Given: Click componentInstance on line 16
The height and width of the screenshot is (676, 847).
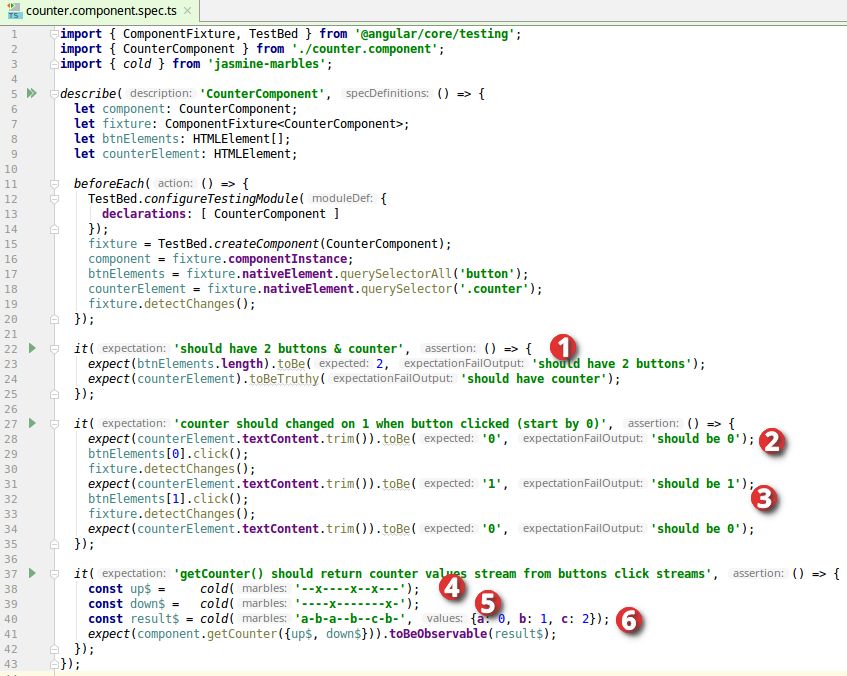Looking at the screenshot, I should point(287,259).
